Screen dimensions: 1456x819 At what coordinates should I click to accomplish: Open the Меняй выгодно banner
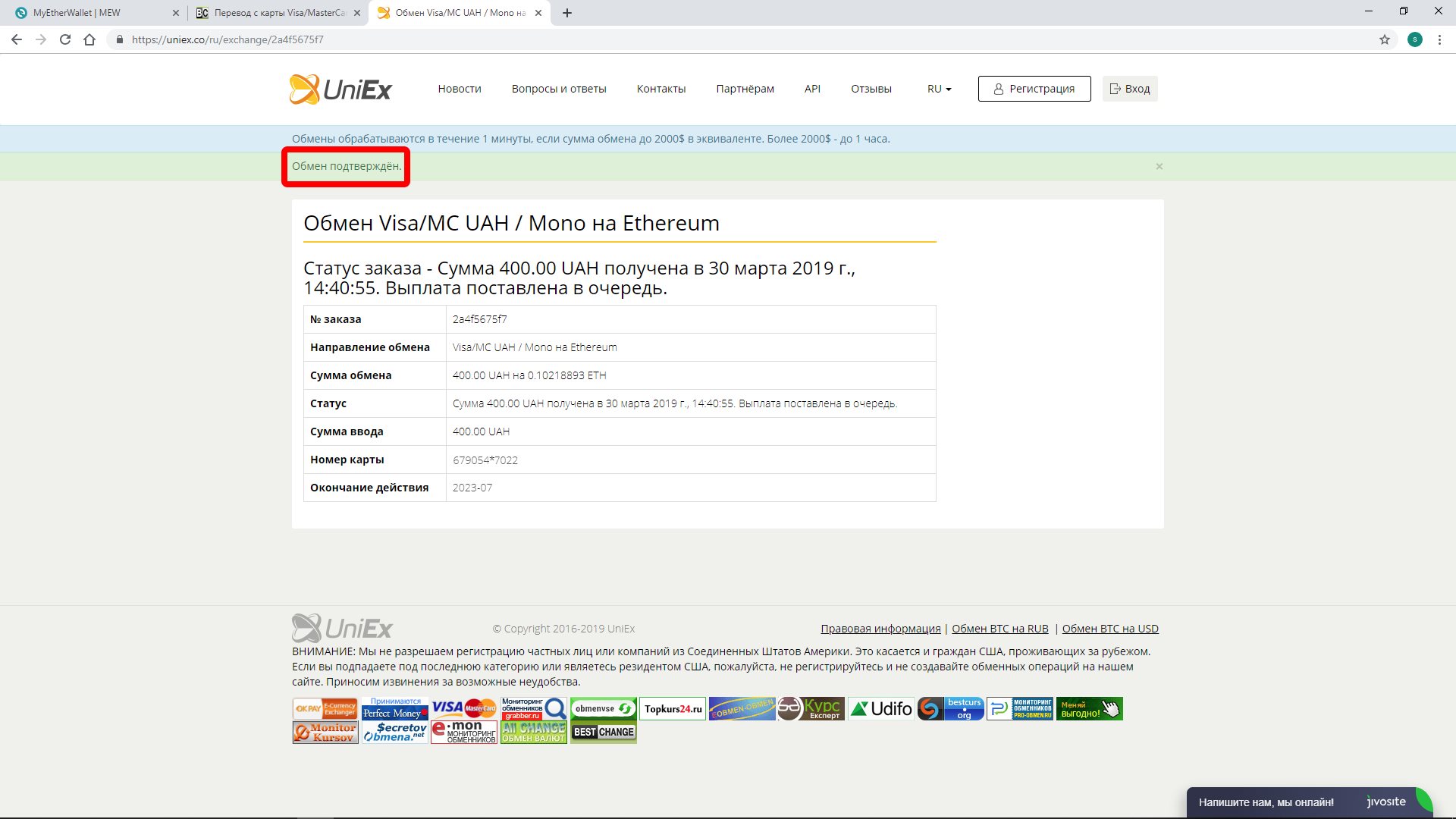coord(1090,709)
